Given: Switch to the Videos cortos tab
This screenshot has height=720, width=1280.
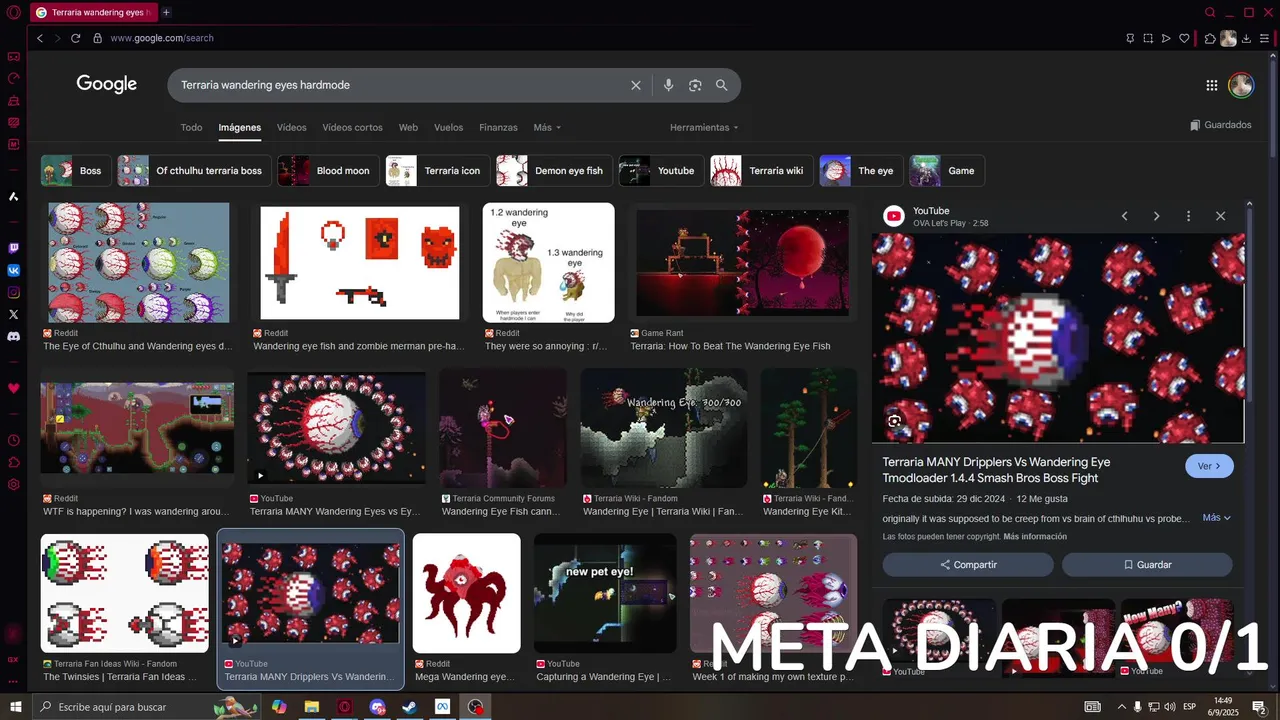Looking at the screenshot, I should click(352, 128).
